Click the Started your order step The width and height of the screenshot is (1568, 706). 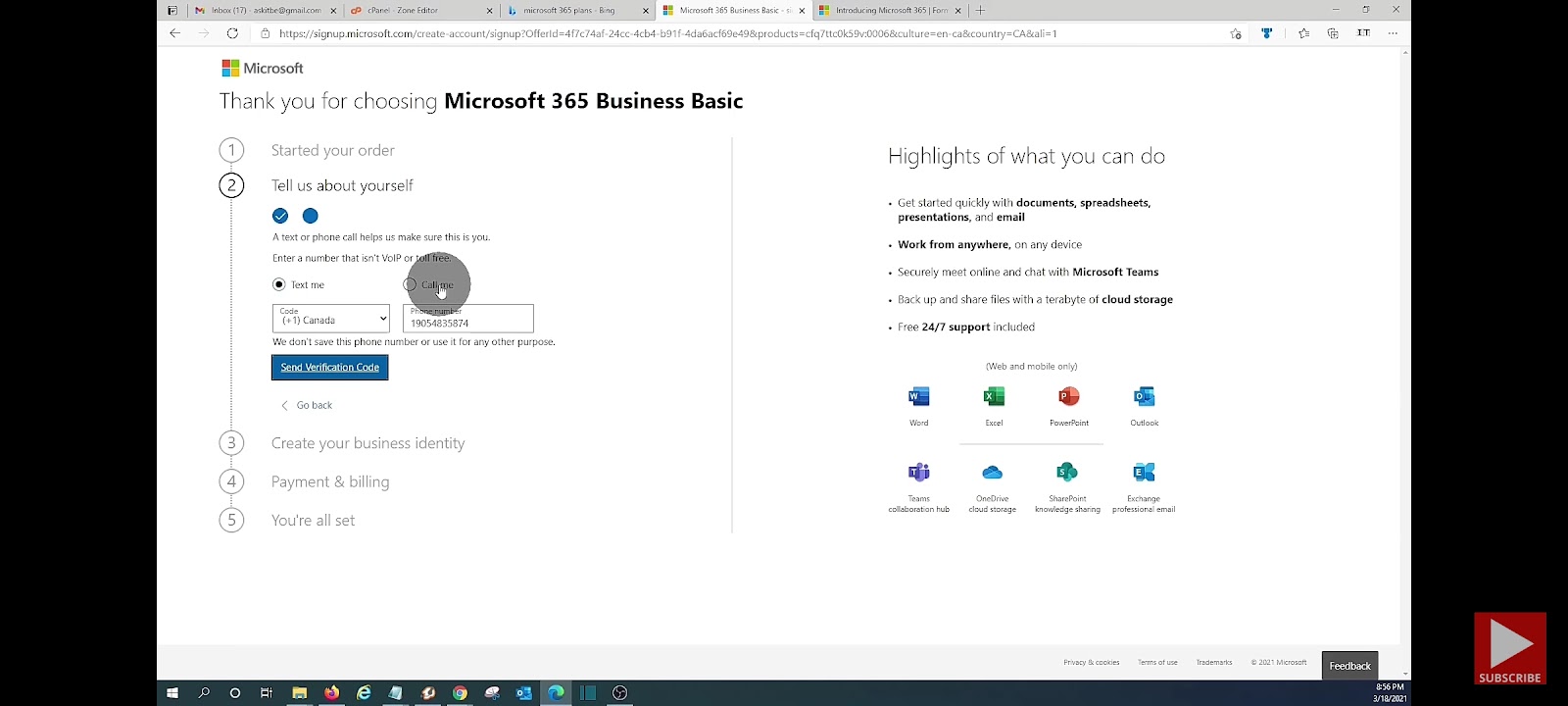333,150
